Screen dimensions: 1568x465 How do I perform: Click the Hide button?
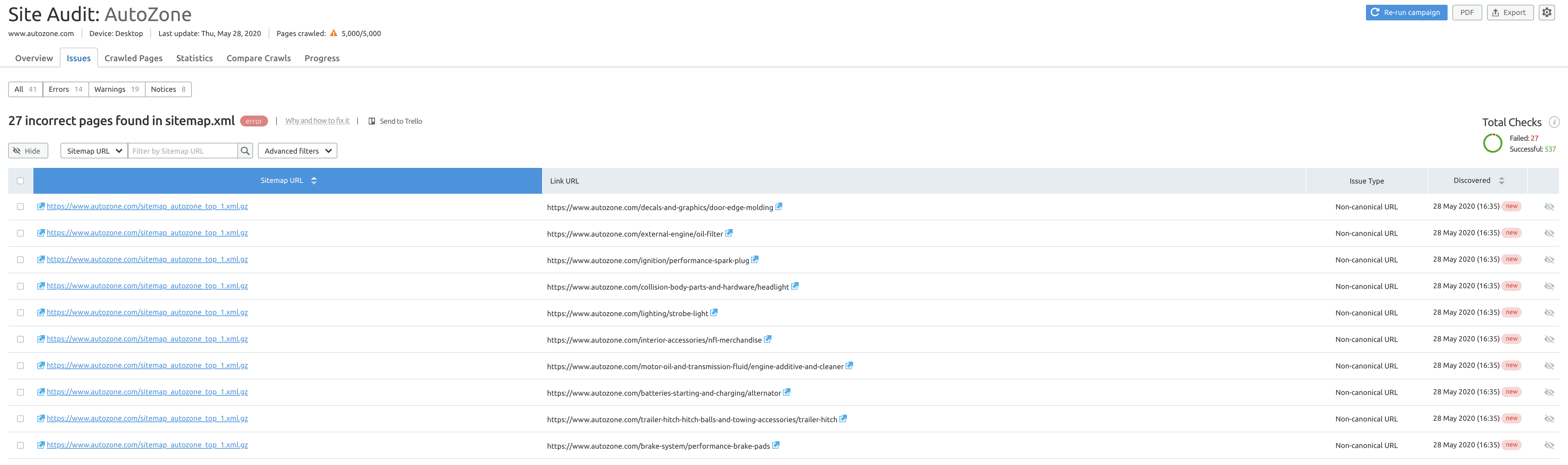pyautogui.click(x=28, y=151)
